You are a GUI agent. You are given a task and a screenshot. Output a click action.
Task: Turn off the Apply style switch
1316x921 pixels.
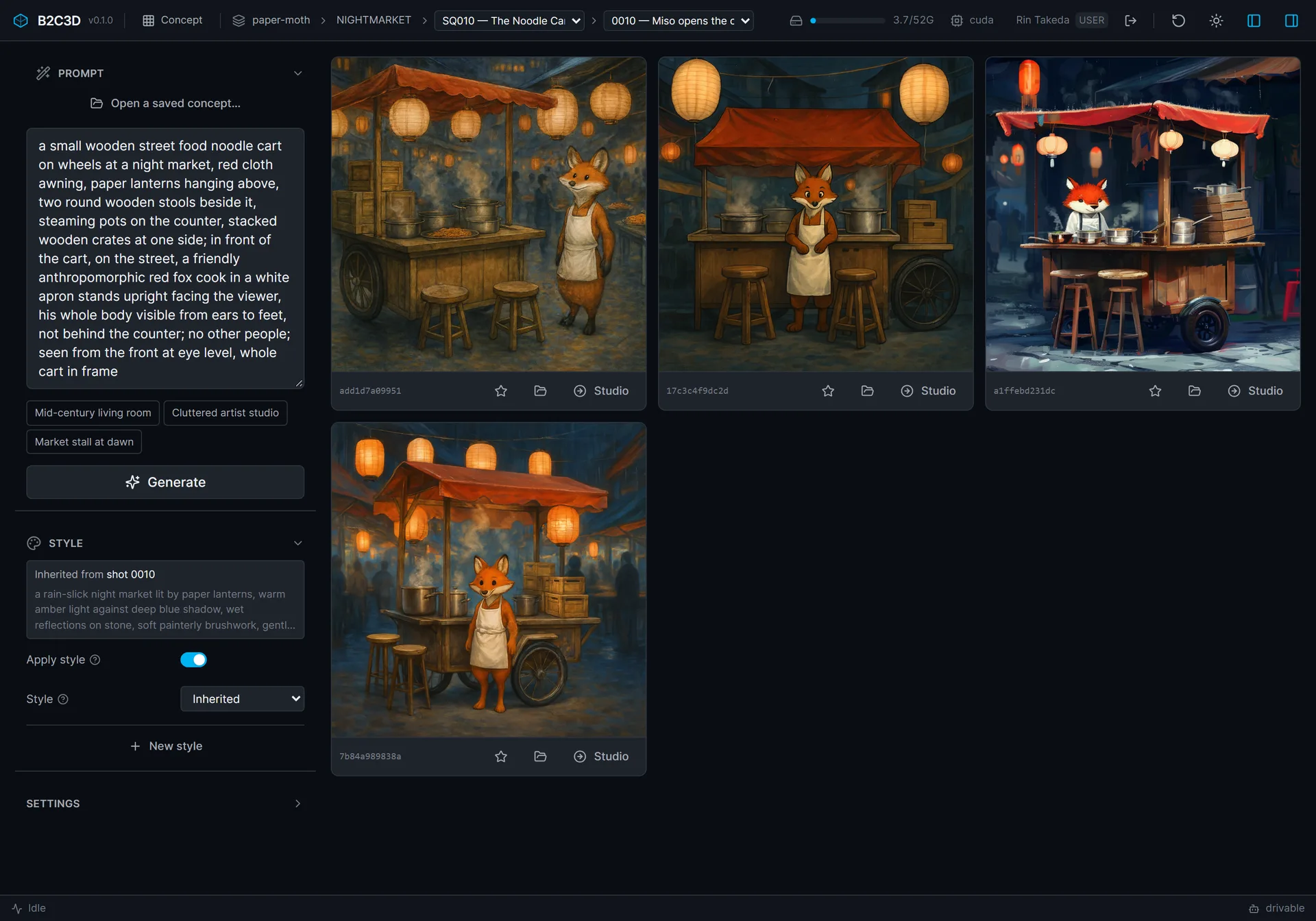(193, 659)
